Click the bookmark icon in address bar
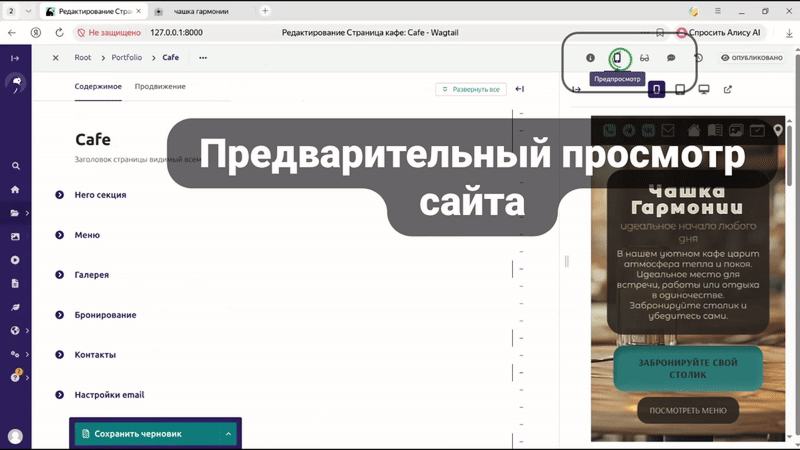 pos(660,33)
